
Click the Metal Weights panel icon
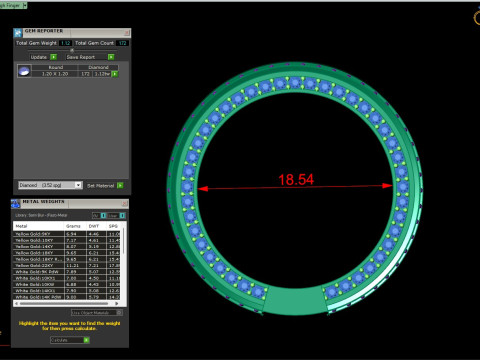point(16,203)
